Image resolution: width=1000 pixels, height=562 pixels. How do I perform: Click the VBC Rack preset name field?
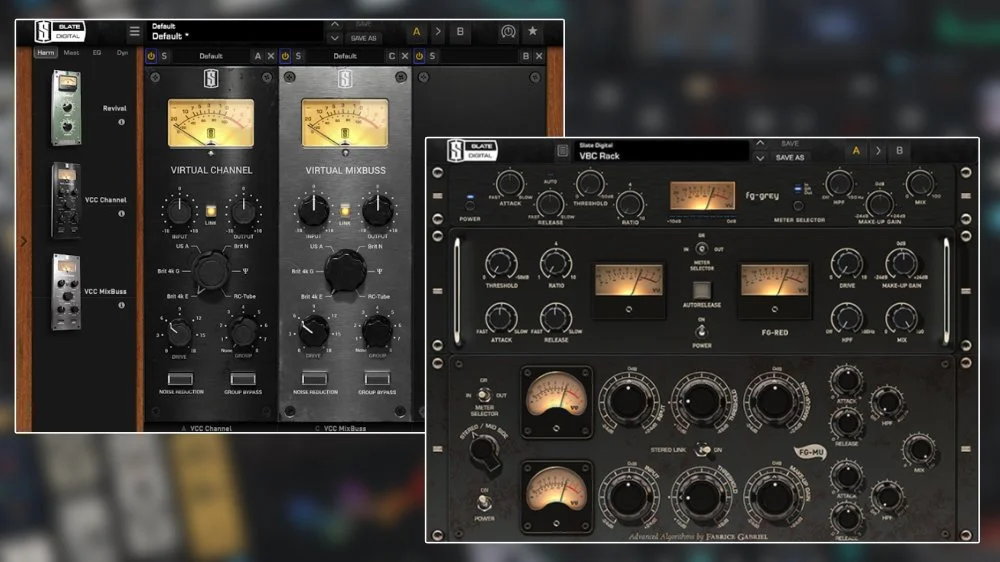[x=661, y=151]
